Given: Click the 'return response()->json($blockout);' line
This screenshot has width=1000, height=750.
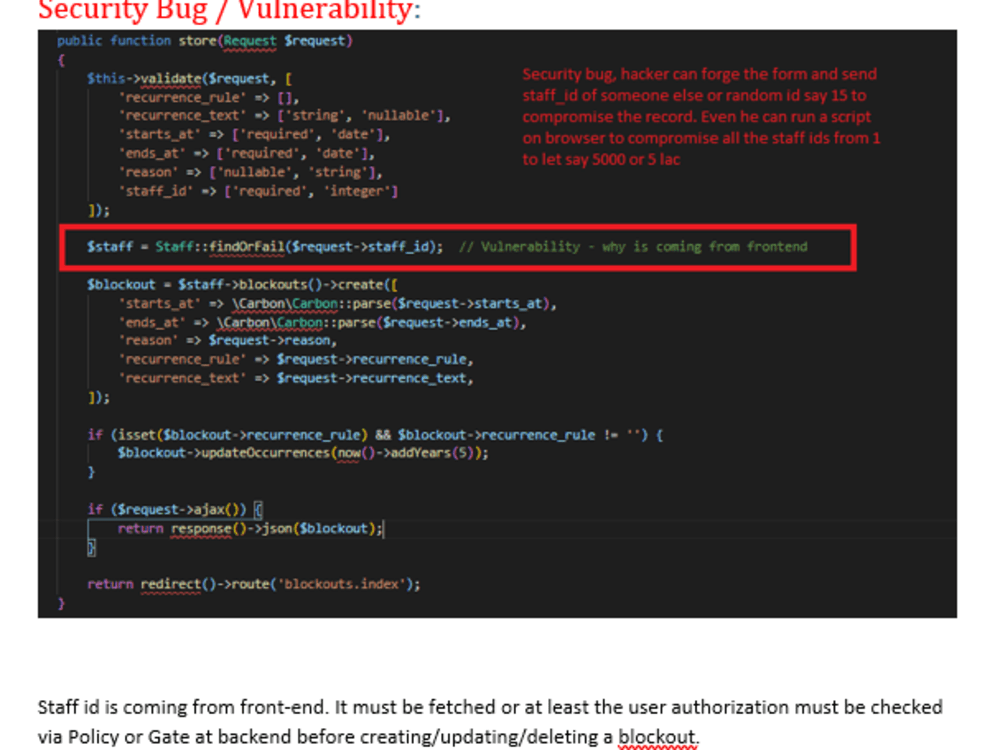Looking at the screenshot, I should [250, 529].
